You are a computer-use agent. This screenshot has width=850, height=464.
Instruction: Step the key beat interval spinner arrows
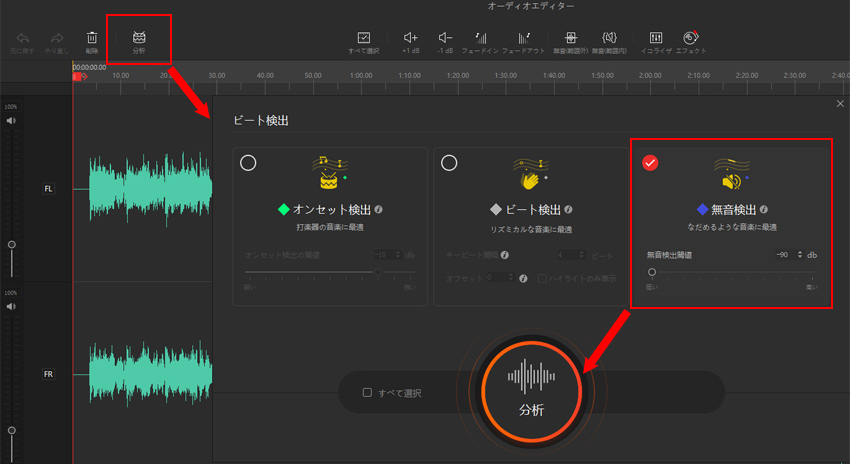(582, 255)
